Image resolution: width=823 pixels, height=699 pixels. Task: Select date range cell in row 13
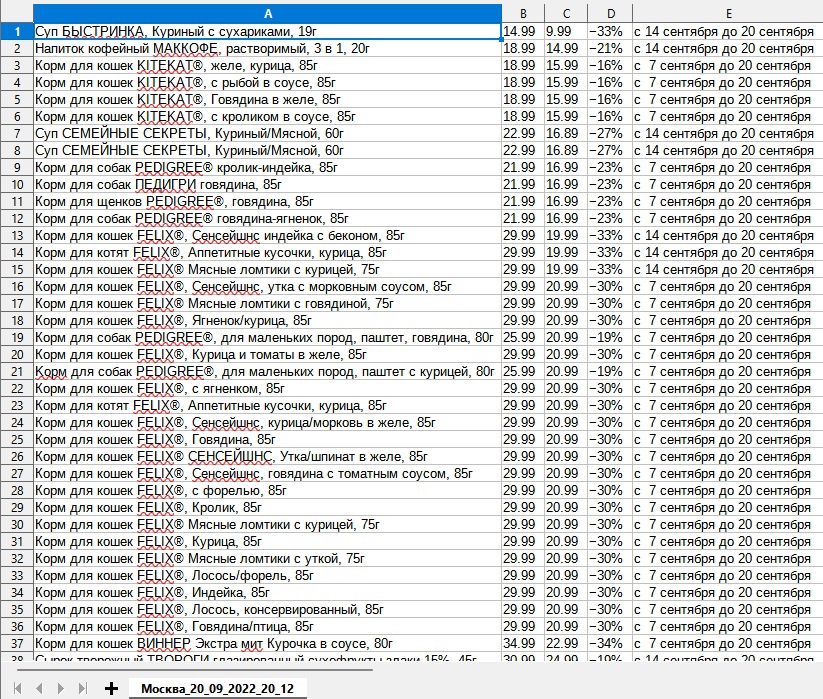click(727, 236)
